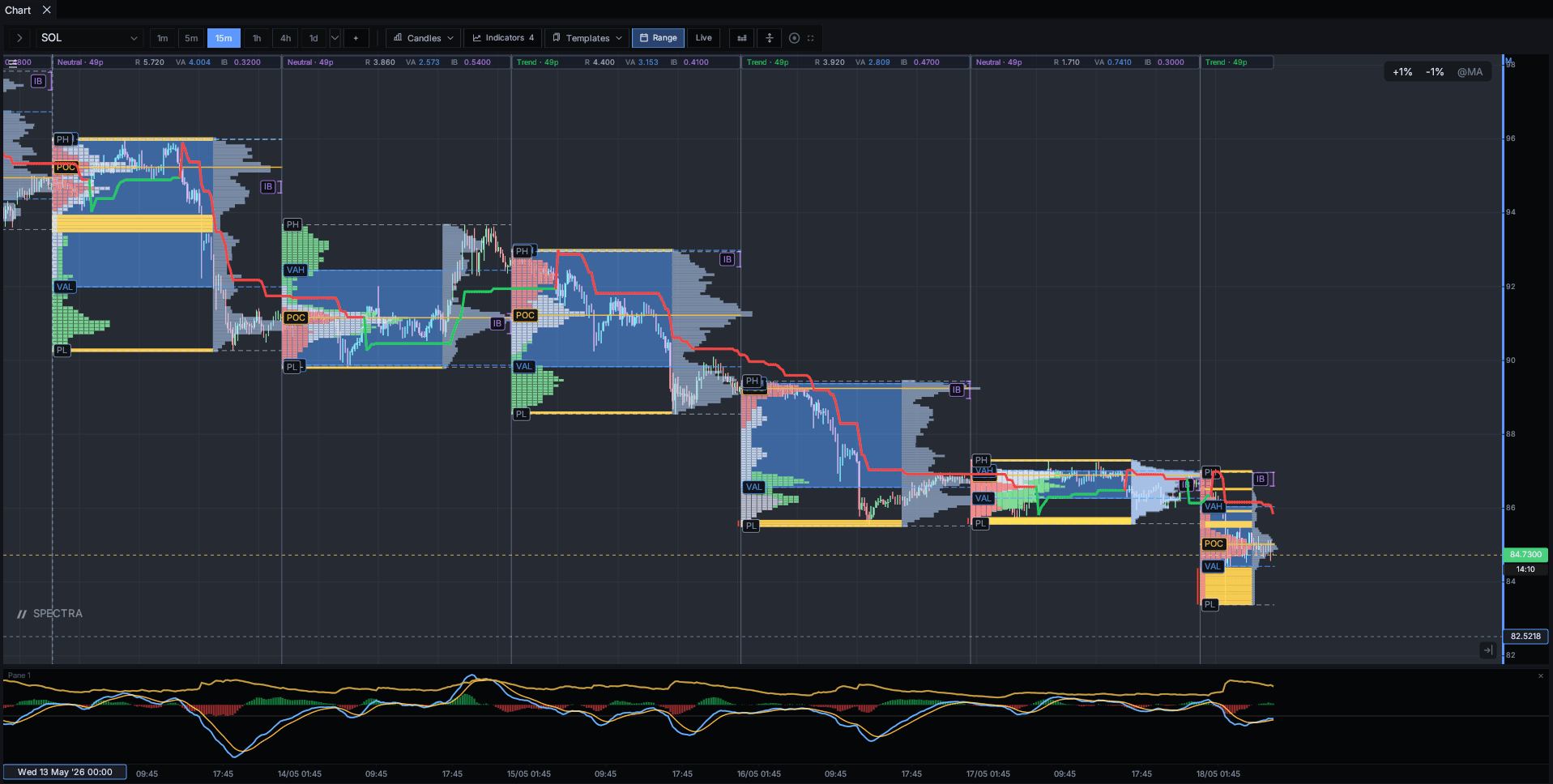Screen dimensions: 1553x784
Task: Switch to the 1d timeframe
Action: click(314, 38)
